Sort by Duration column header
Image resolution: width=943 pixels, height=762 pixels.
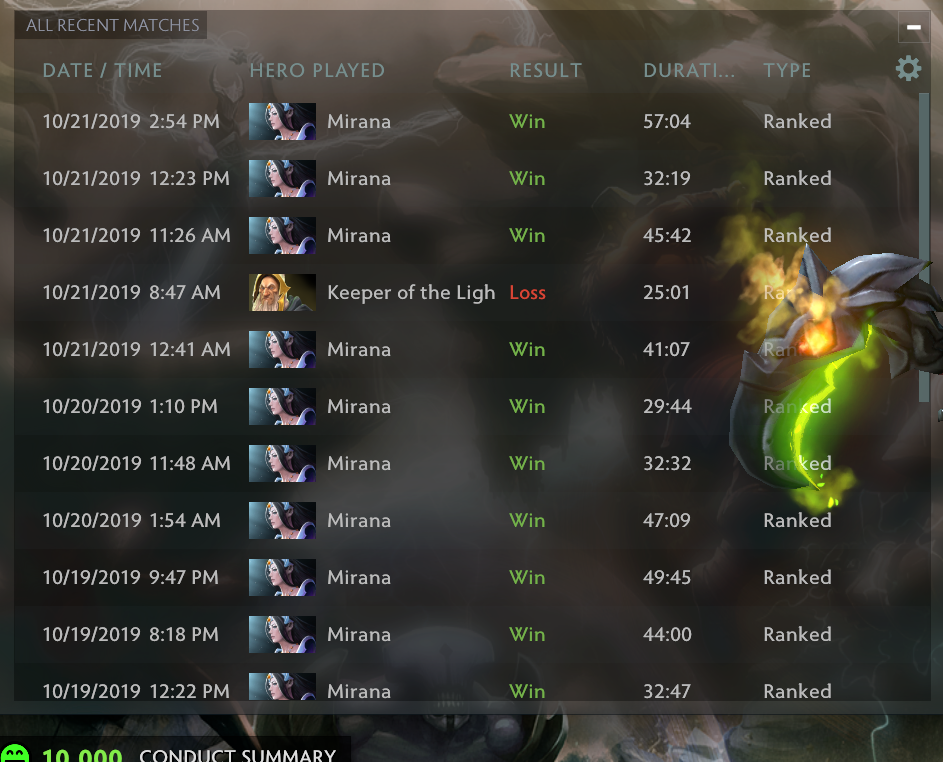[x=689, y=70]
